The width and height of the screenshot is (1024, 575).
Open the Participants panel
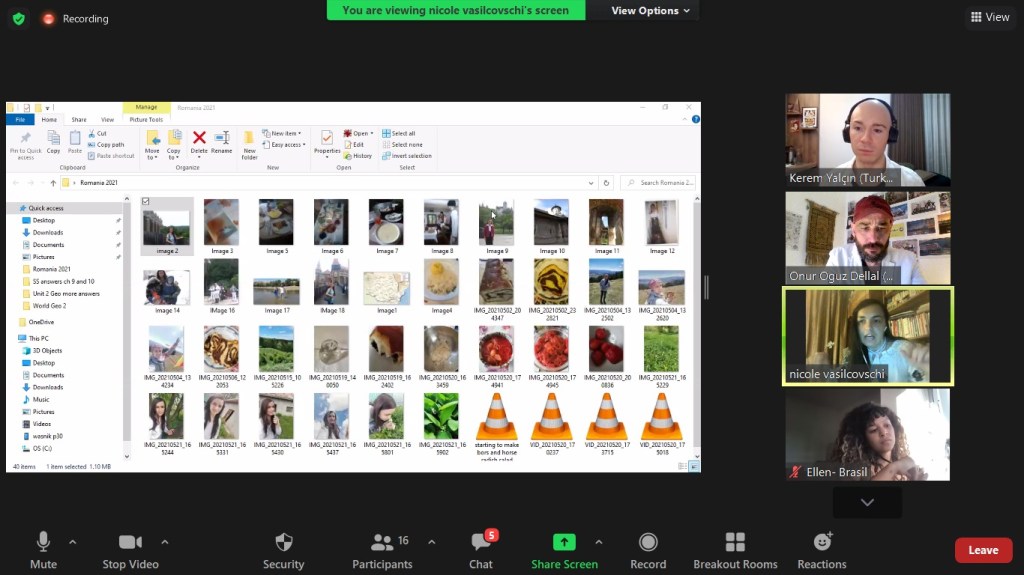pos(382,542)
